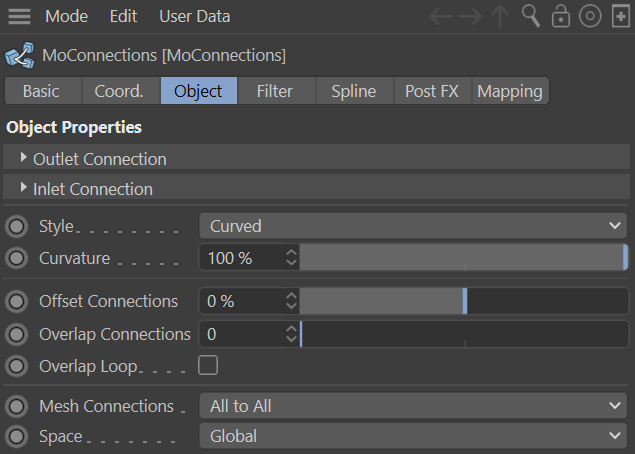Click the forward arrow navigation icon
635x454 pixels.
click(x=471, y=17)
